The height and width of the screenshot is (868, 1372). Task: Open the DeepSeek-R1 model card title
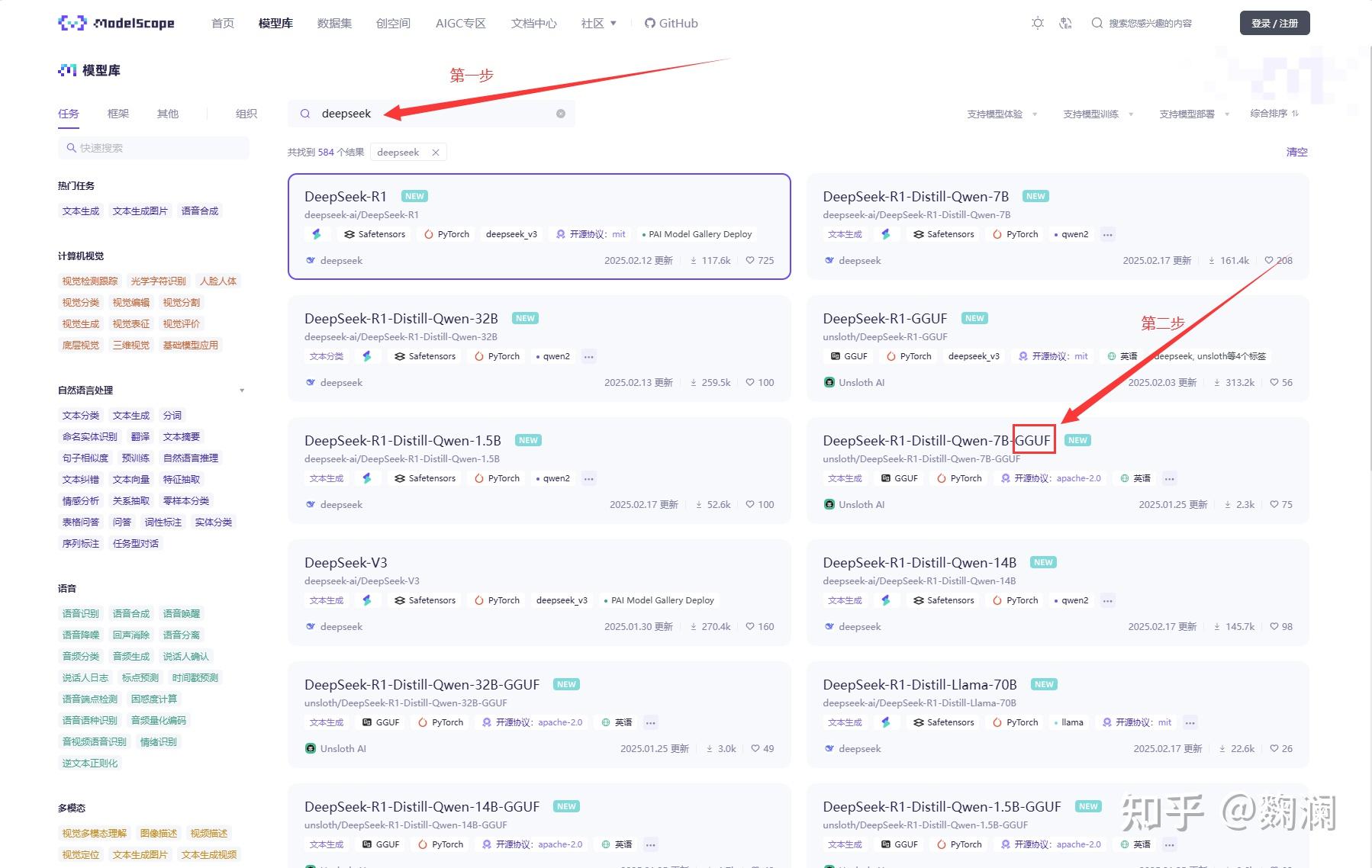[x=346, y=196]
